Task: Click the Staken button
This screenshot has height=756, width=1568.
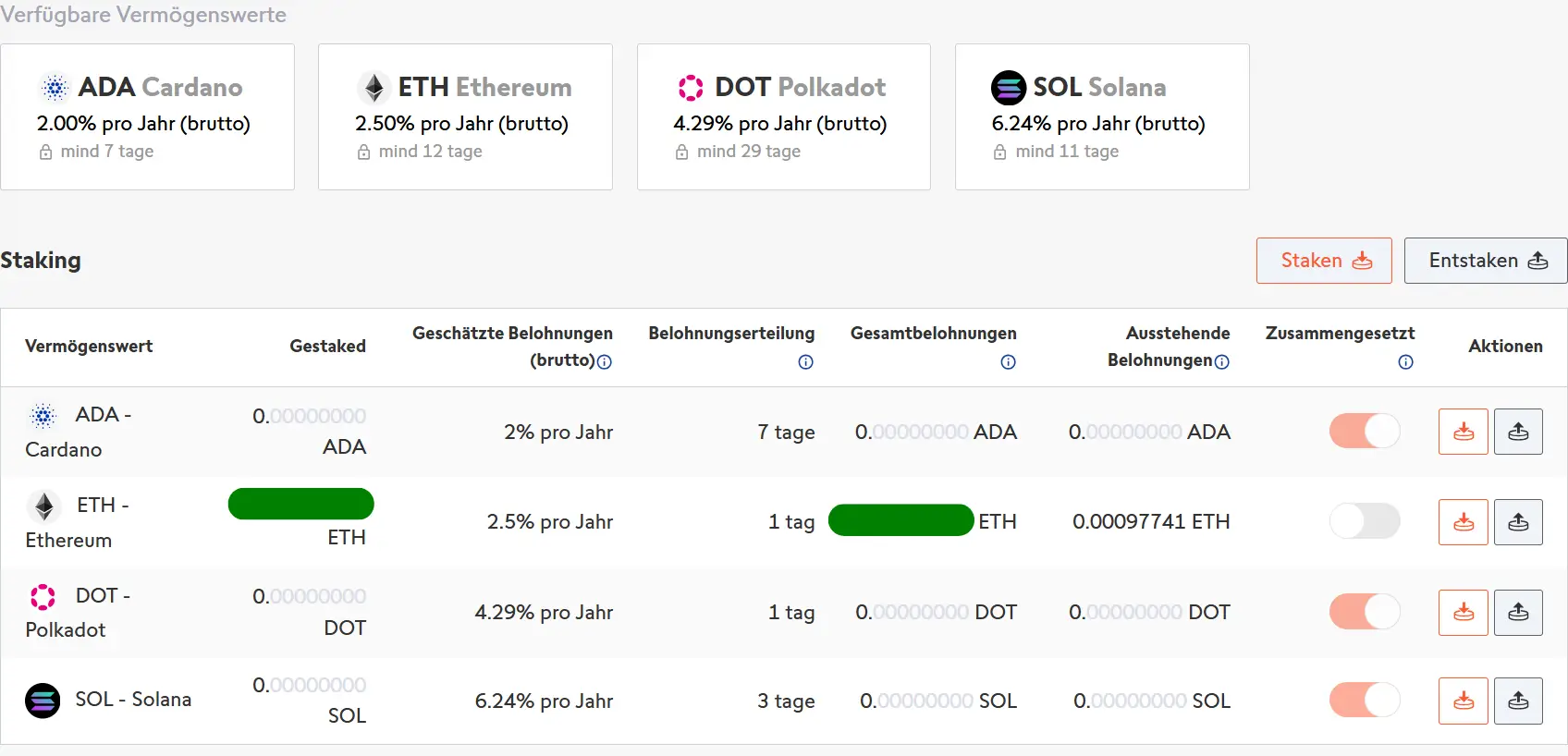Action: [1324, 261]
